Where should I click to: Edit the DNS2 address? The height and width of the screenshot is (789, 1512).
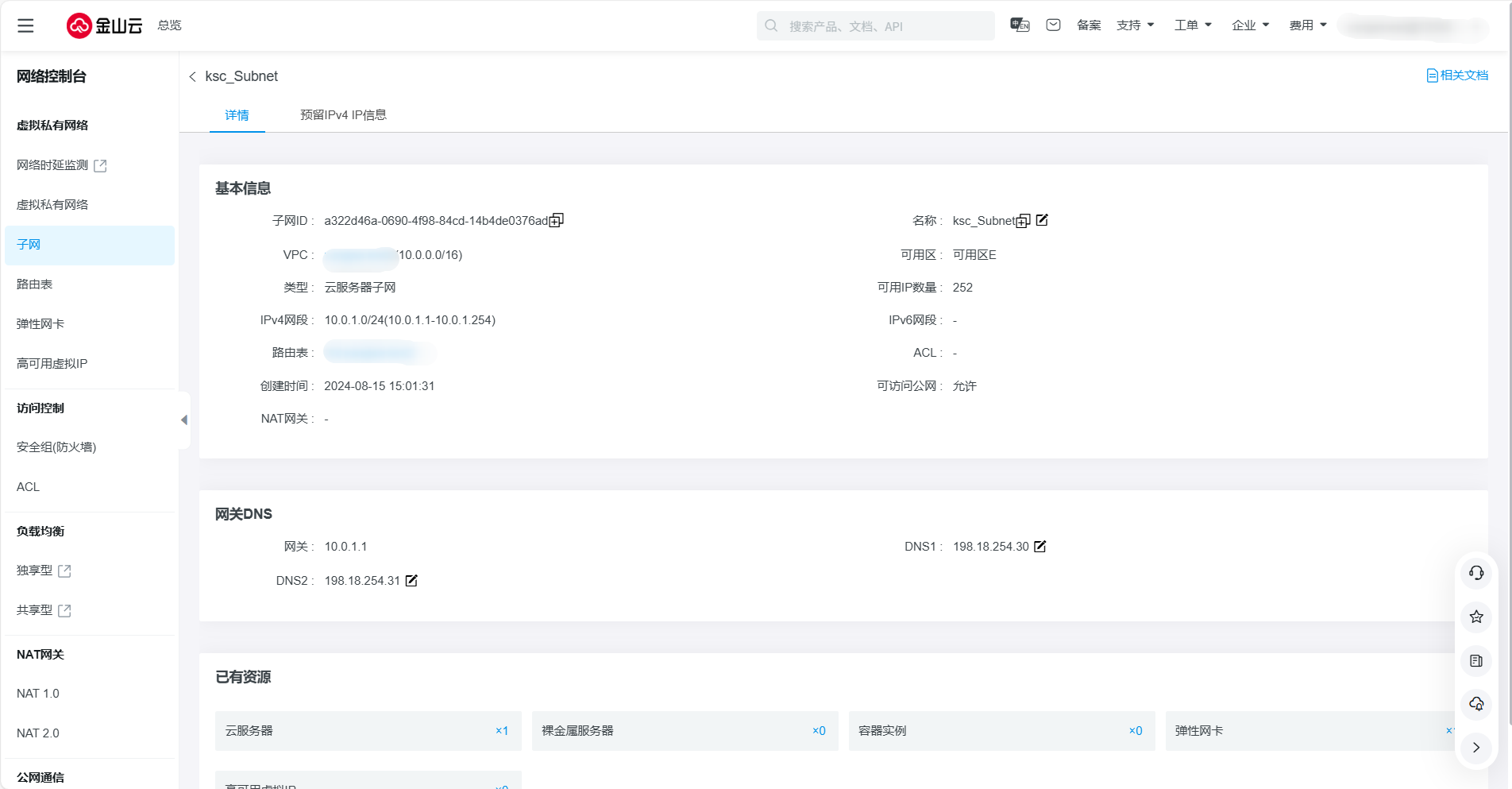(411, 581)
